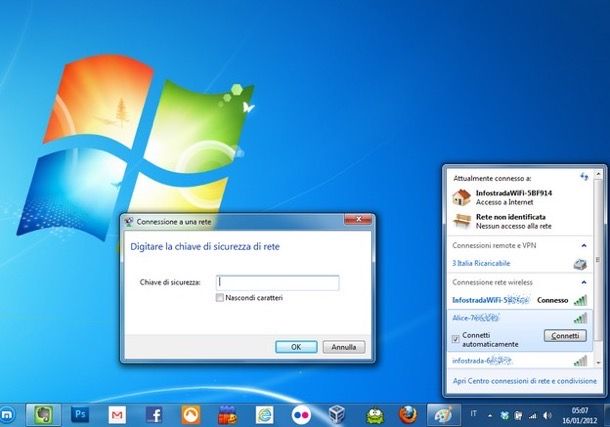Toggle Nascondi caratteri checkbox
610x427 pixels.
point(220,298)
